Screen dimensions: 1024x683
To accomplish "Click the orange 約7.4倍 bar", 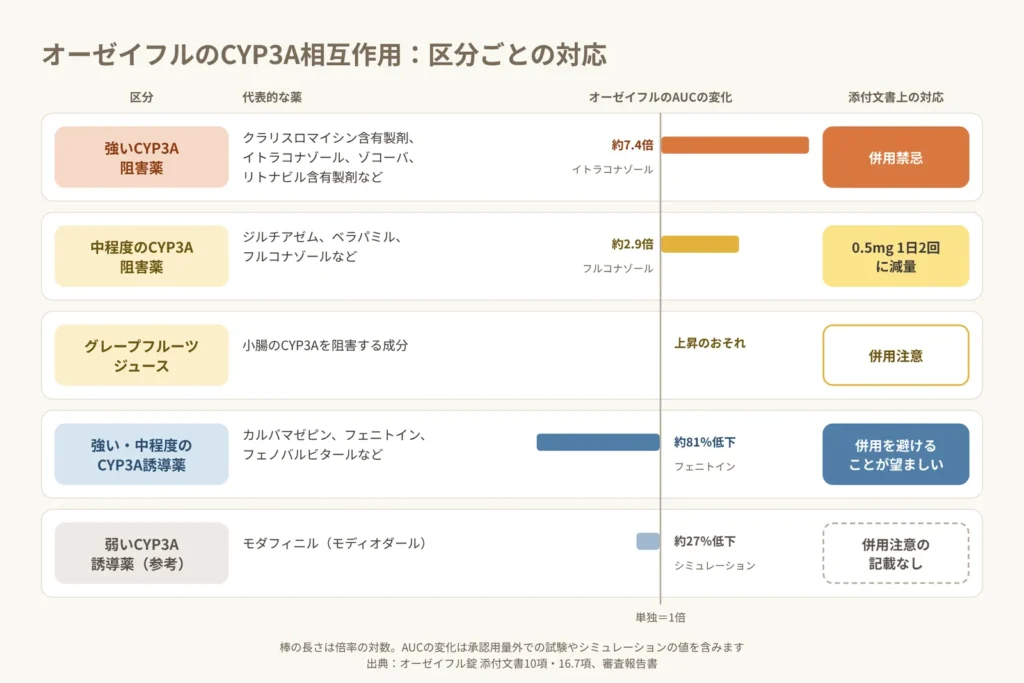I will click(735, 145).
